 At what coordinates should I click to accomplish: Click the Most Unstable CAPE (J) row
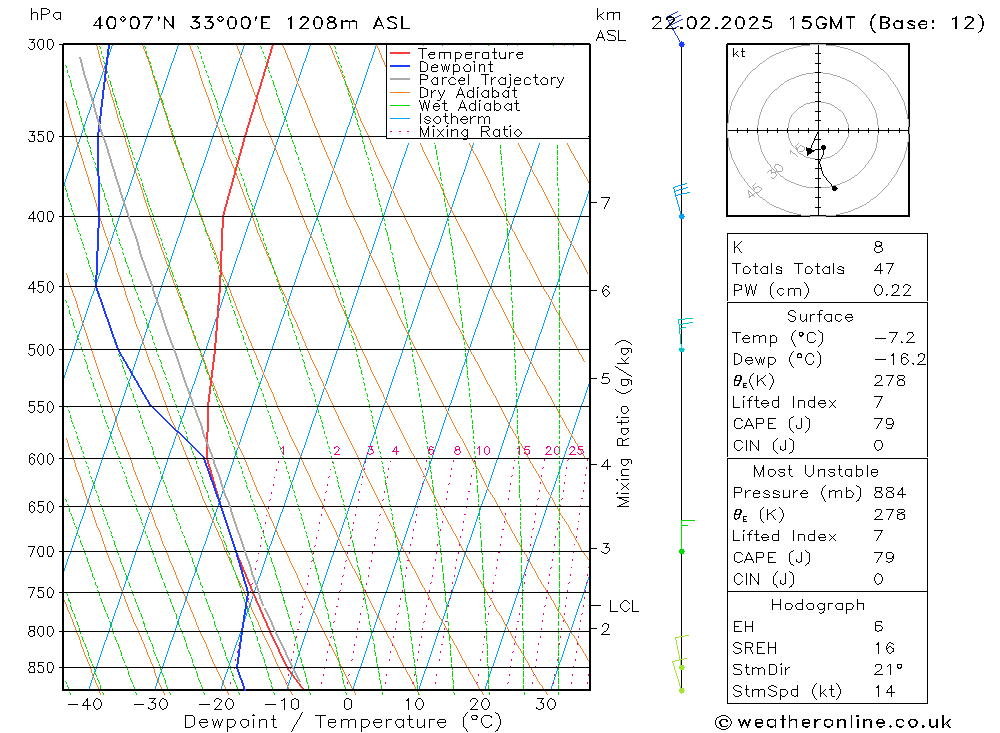[827, 558]
